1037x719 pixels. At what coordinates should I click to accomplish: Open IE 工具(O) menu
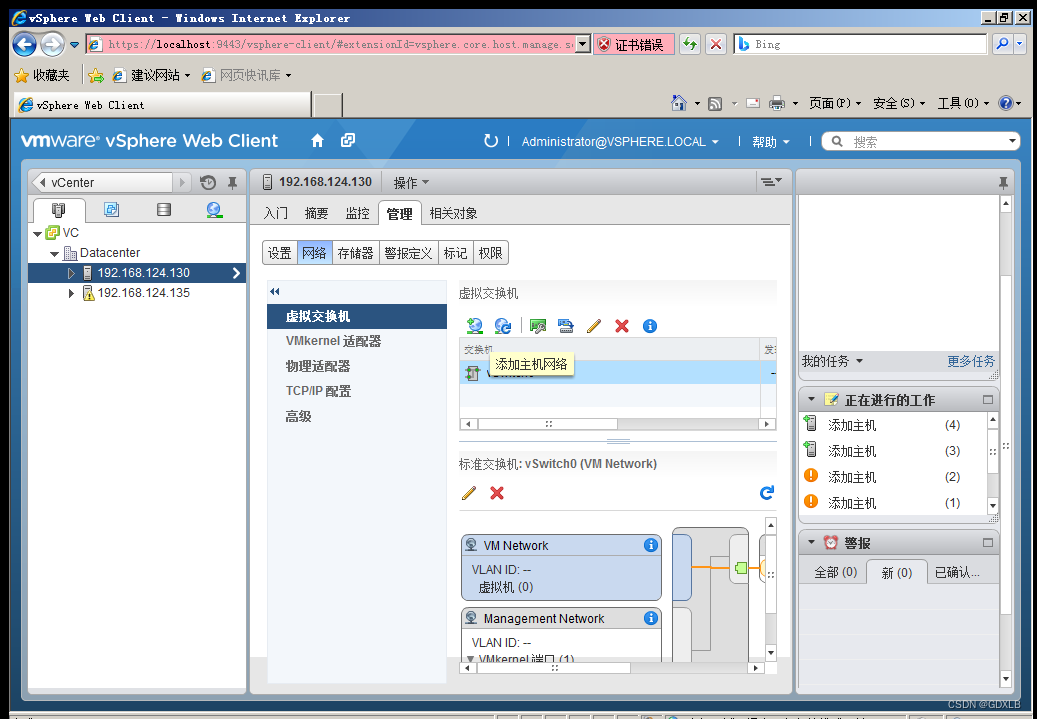click(963, 103)
